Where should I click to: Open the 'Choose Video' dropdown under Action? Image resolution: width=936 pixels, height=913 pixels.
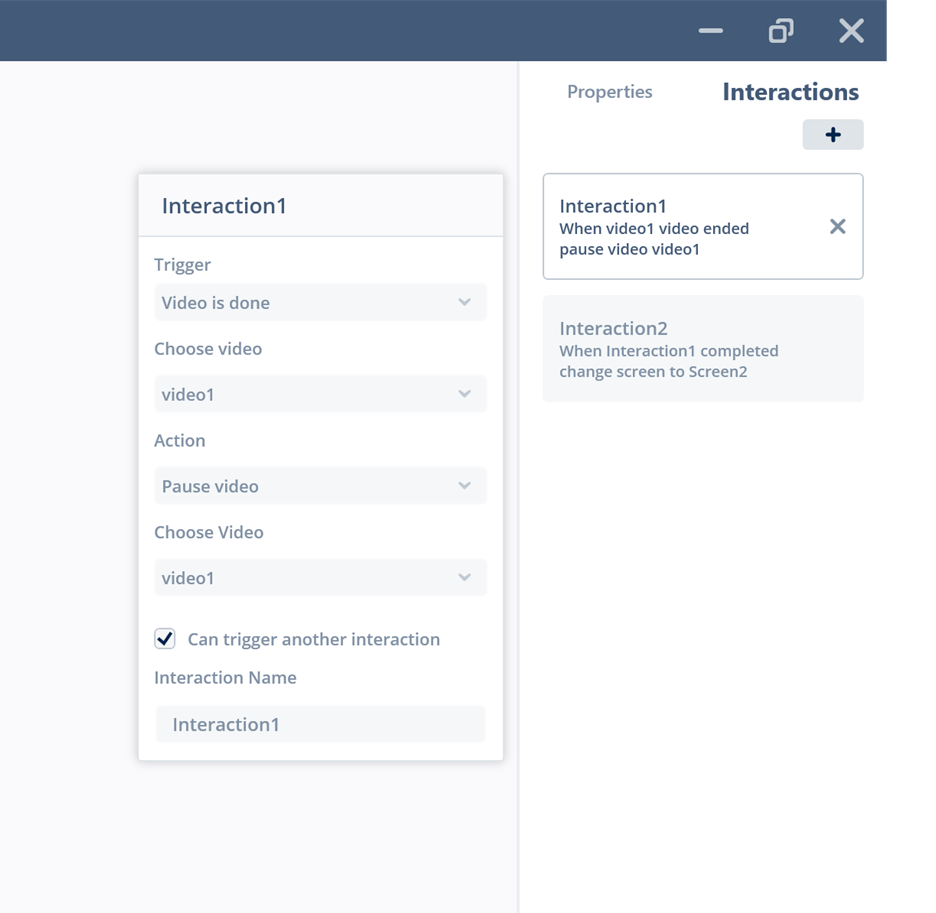[x=321, y=577]
